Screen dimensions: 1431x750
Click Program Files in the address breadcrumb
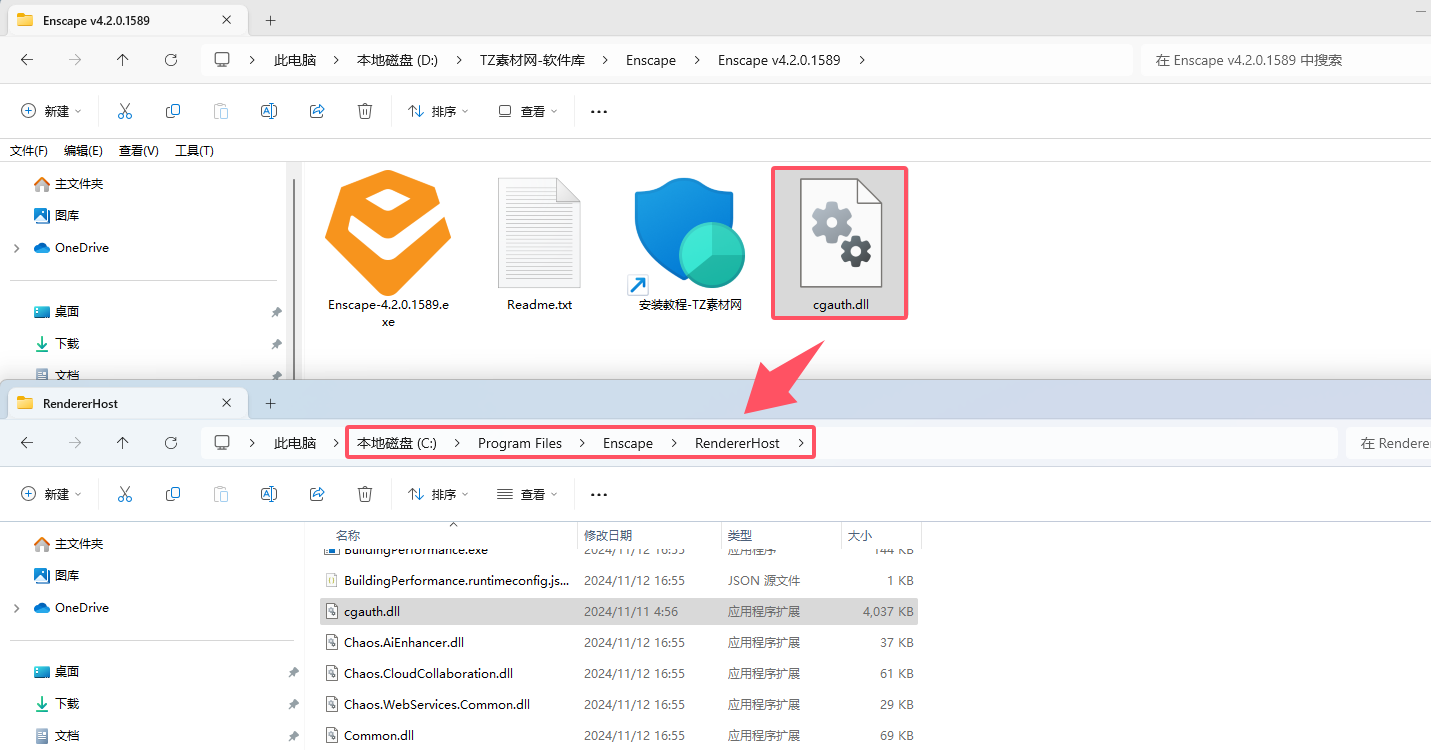(520, 443)
